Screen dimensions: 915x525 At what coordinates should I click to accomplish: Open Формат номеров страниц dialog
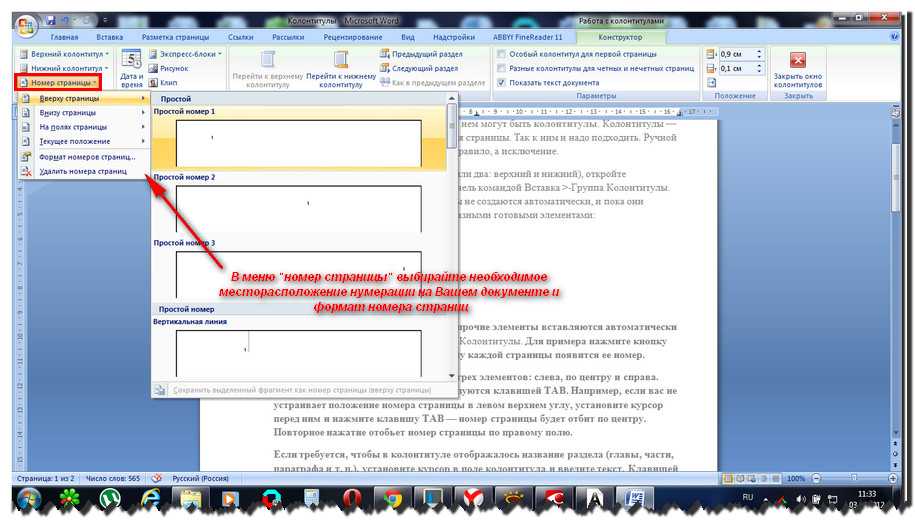pos(83,157)
